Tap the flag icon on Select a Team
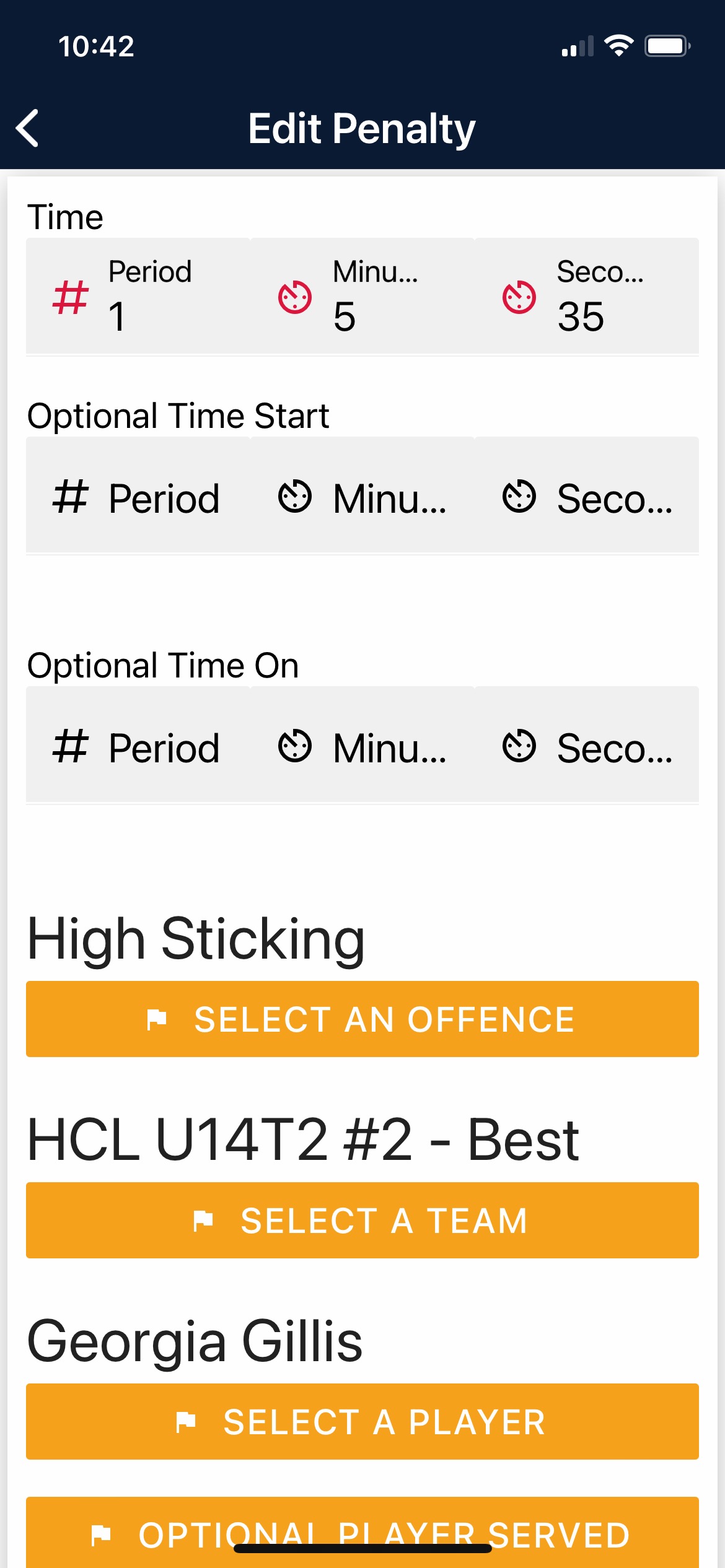Image resolution: width=725 pixels, height=1568 pixels. (203, 1221)
